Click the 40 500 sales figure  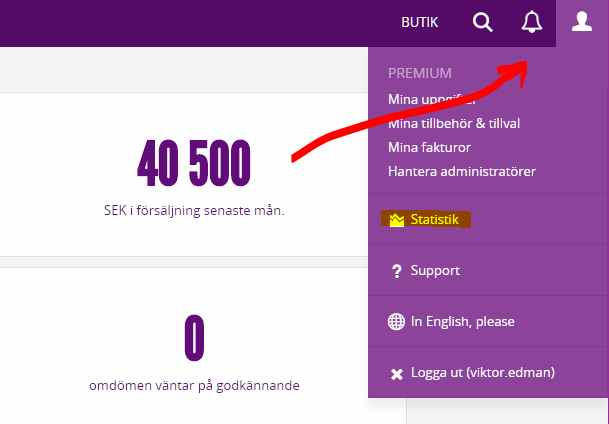pyautogui.click(x=194, y=163)
